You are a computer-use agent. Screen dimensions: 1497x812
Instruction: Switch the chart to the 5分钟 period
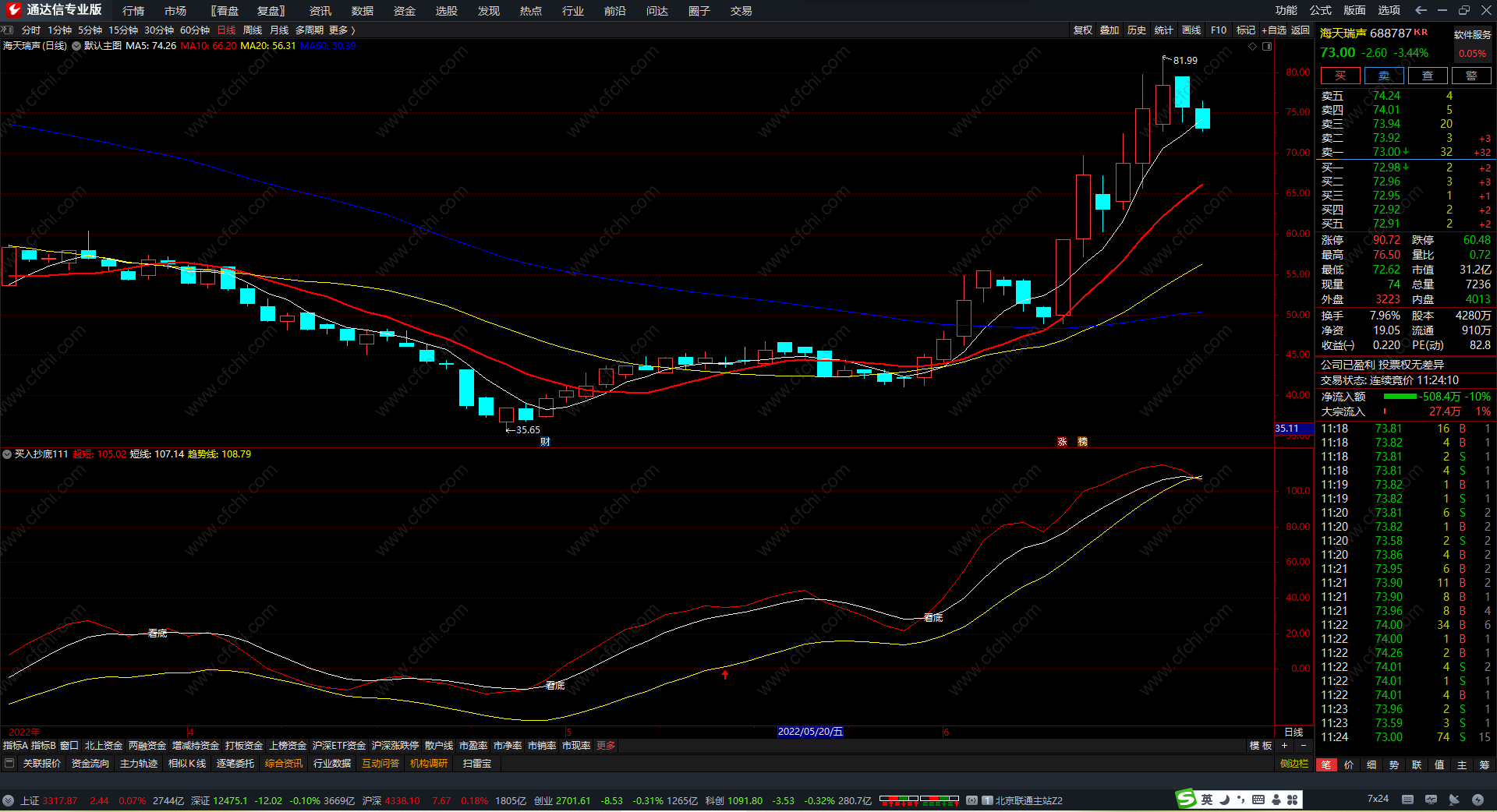90,30
